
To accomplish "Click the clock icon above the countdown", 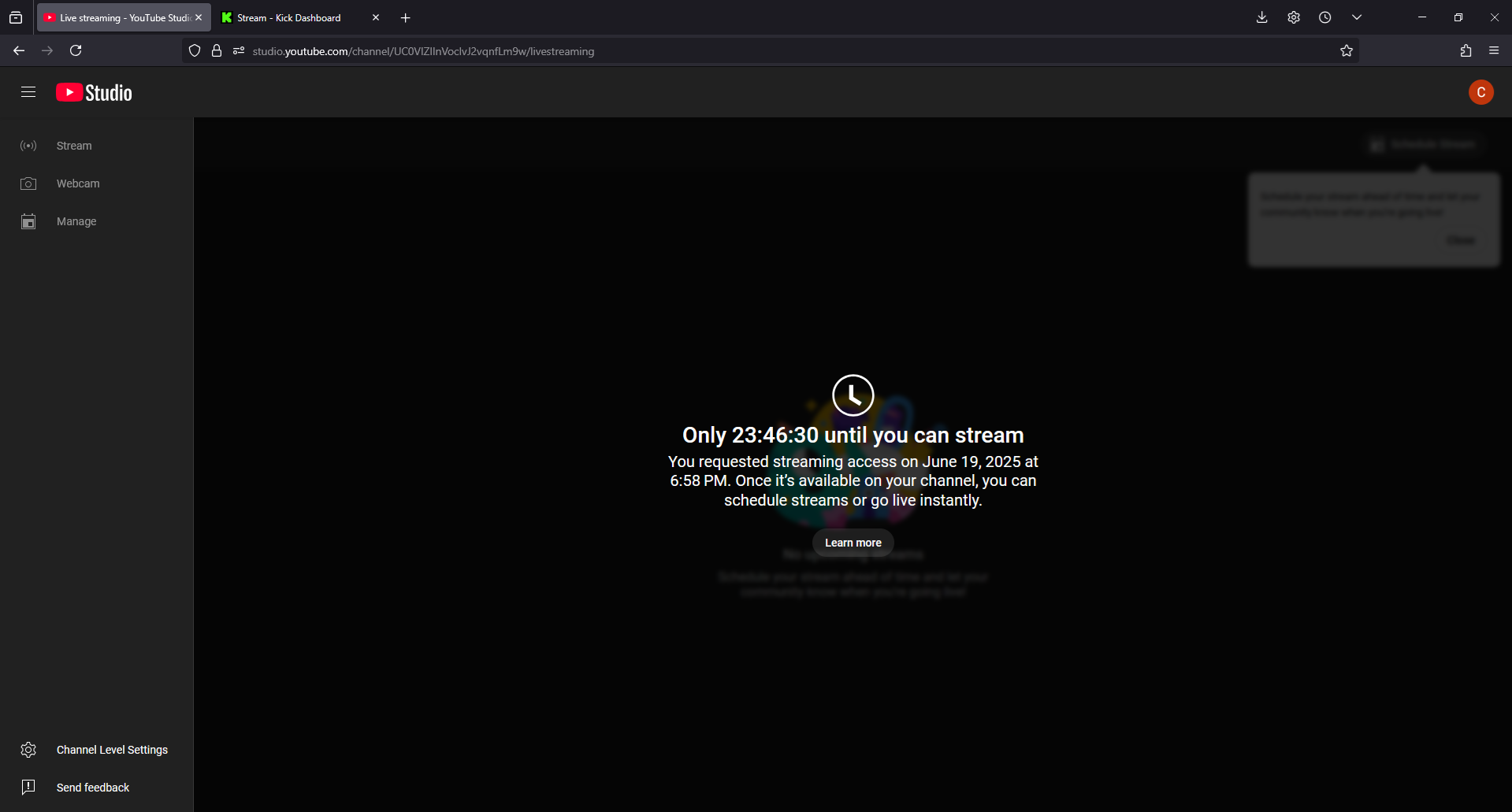I will pos(853,395).
